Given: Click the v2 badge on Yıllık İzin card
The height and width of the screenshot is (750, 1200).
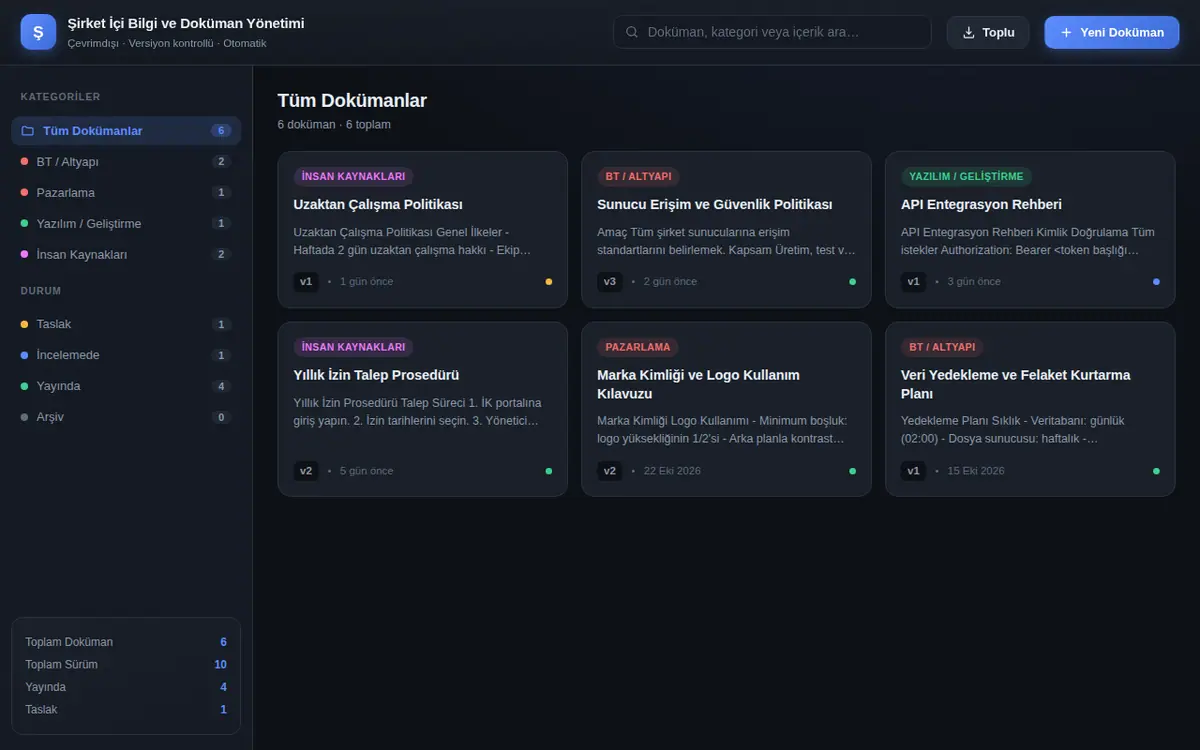Looking at the screenshot, I should [306, 471].
